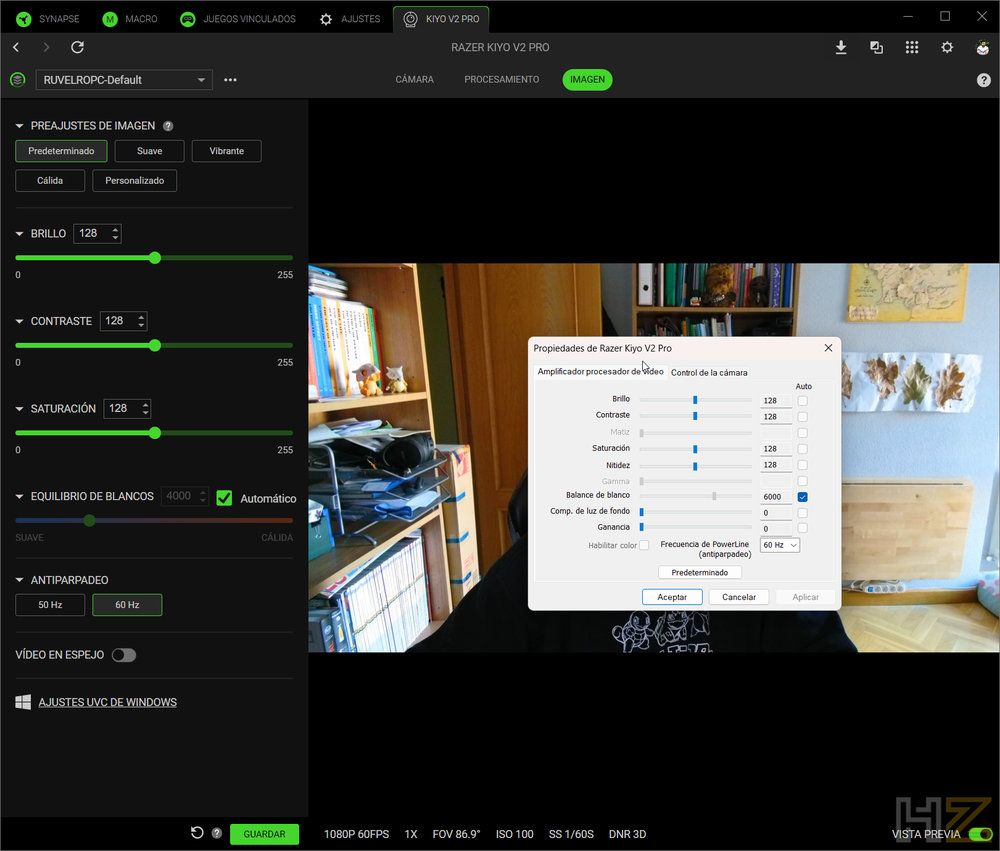The width and height of the screenshot is (1000, 851).
Task: Select the Vibrante preset
Action: click(x=226, y=151)
